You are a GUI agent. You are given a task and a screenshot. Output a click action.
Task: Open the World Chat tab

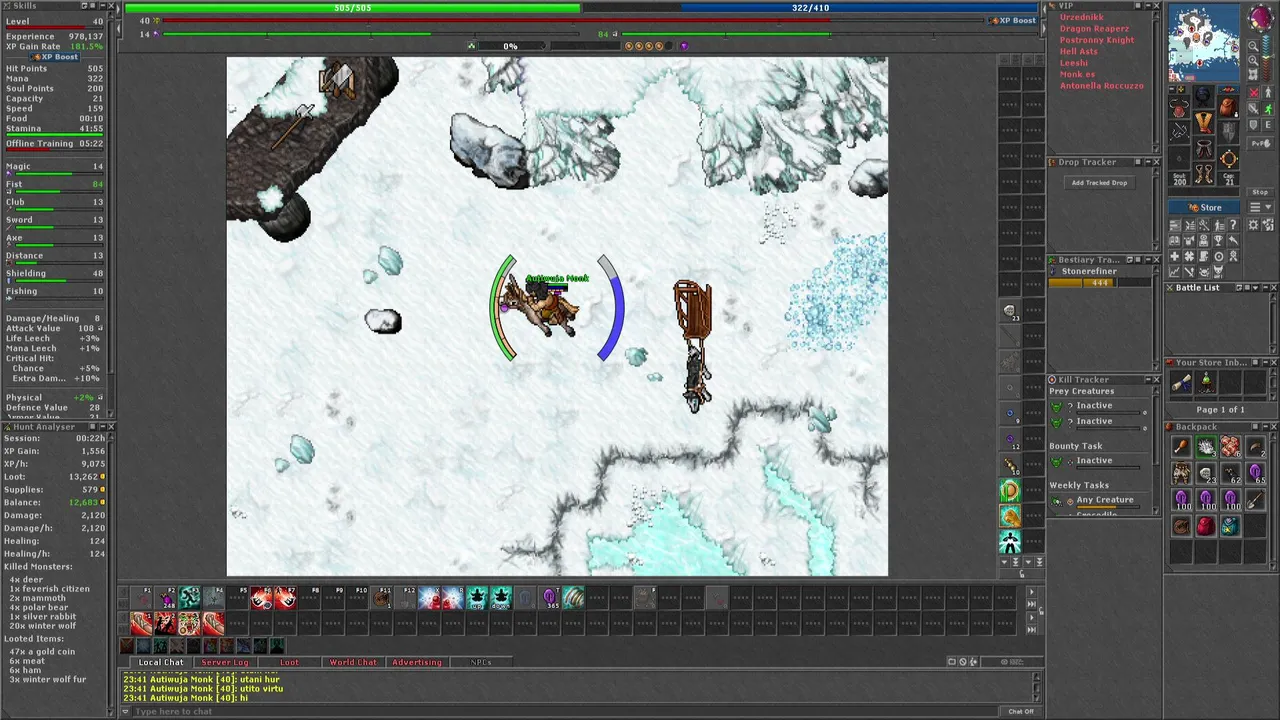click(x=353, y=662)
